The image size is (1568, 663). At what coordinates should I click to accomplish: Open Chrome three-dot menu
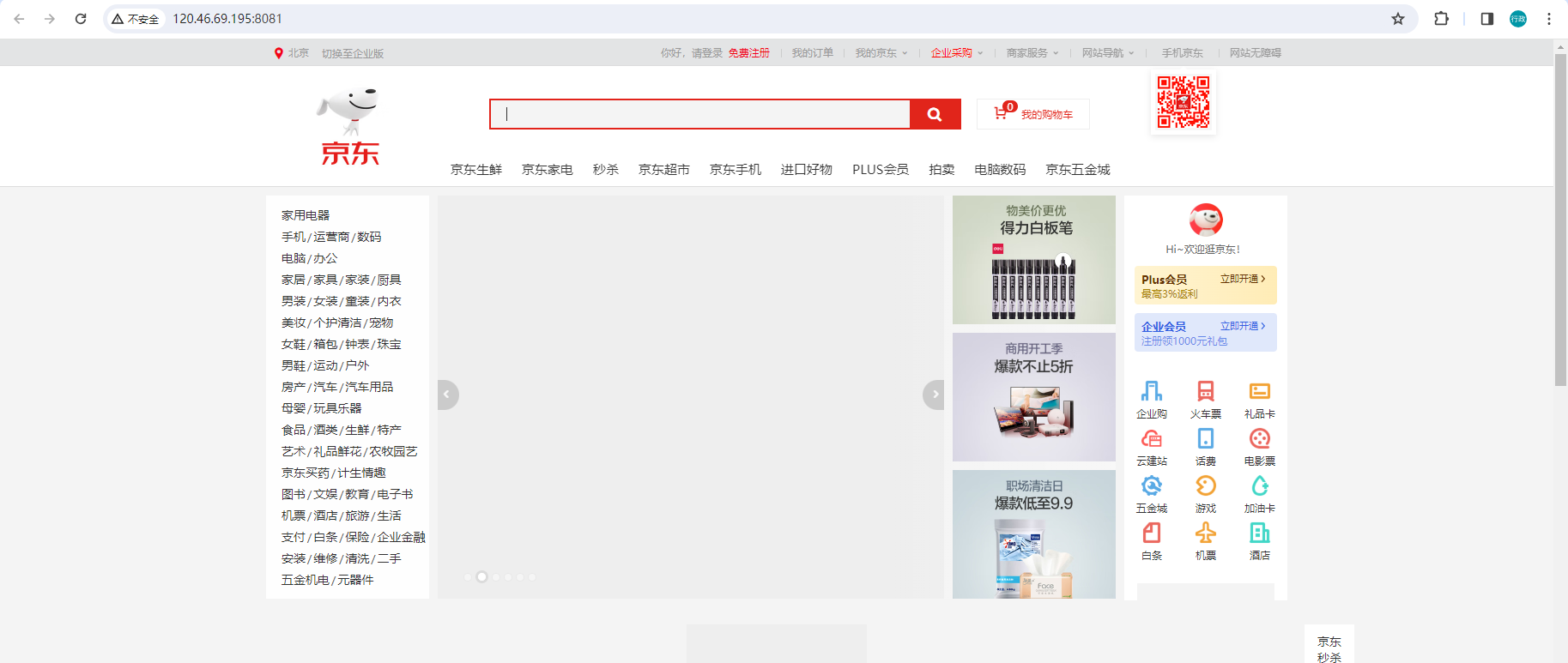1549,19
